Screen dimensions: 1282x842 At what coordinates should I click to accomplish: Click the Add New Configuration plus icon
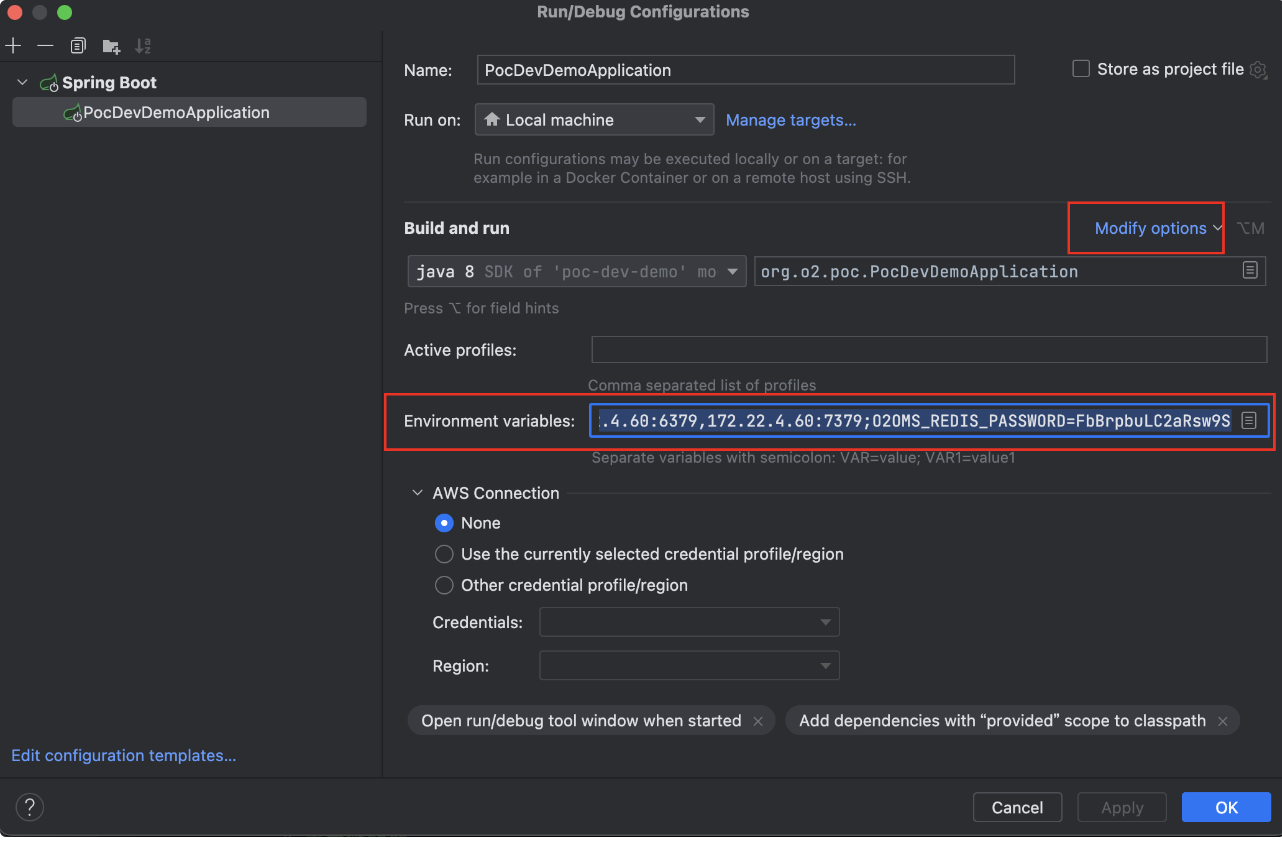(13, 46)
